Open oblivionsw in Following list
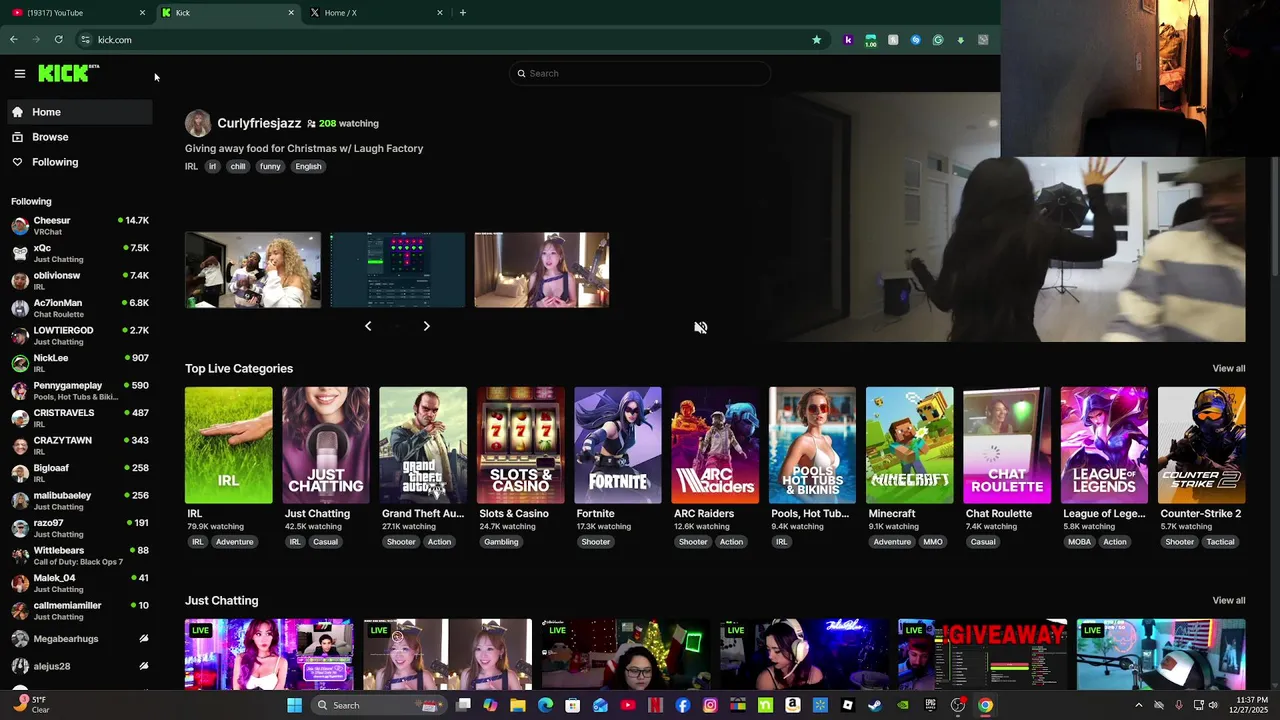Image resolution: width=1280 pixels, height=720 pixels. 80,280
